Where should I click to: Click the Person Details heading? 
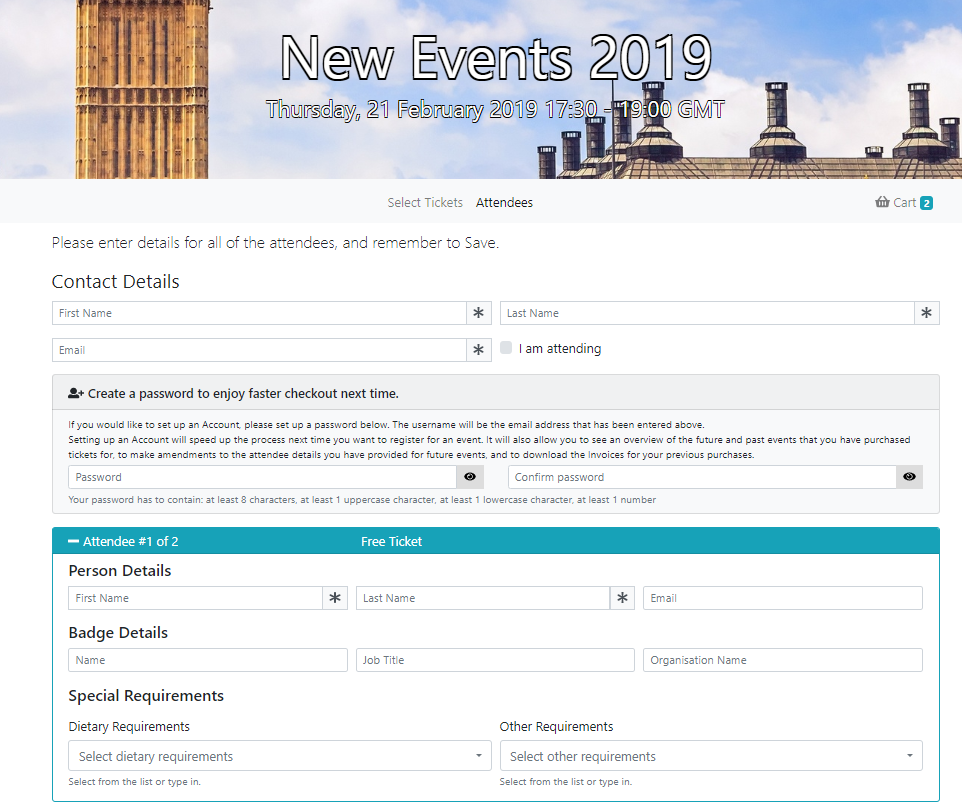(120, 571)
